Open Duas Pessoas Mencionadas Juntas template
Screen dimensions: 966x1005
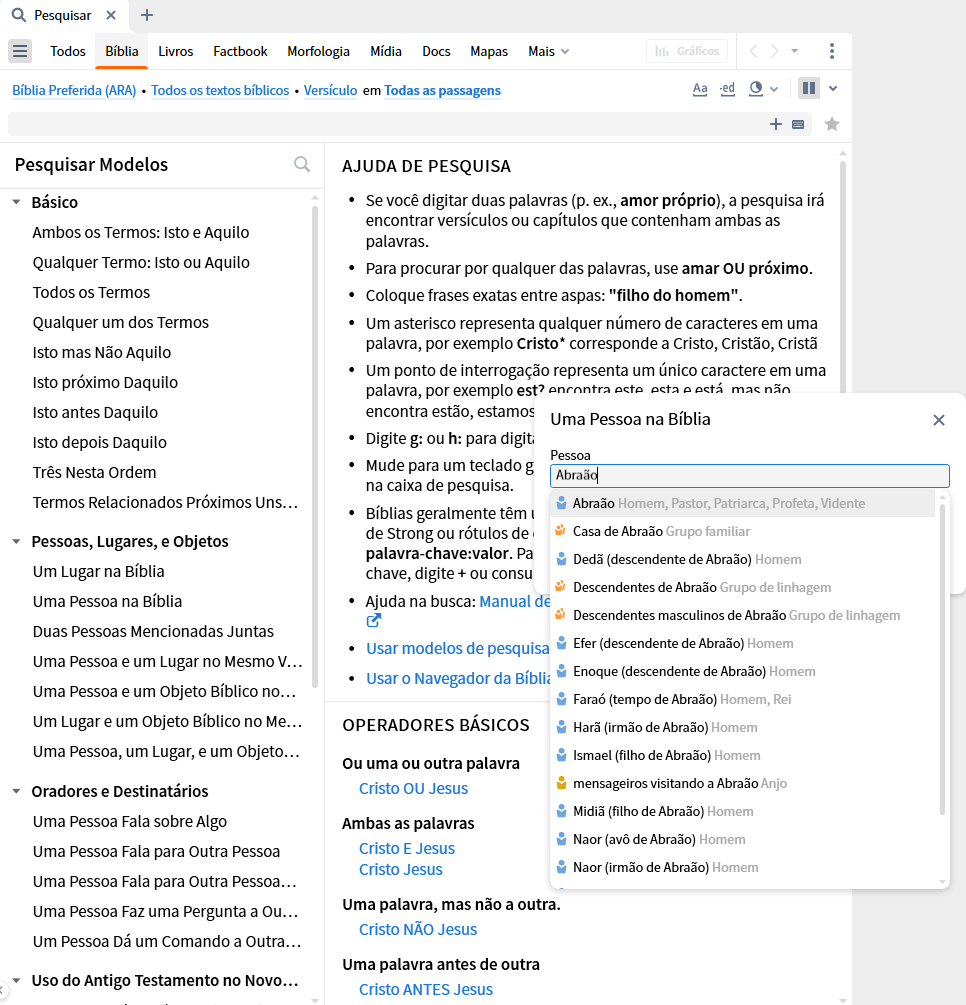(x=153, y=632)
